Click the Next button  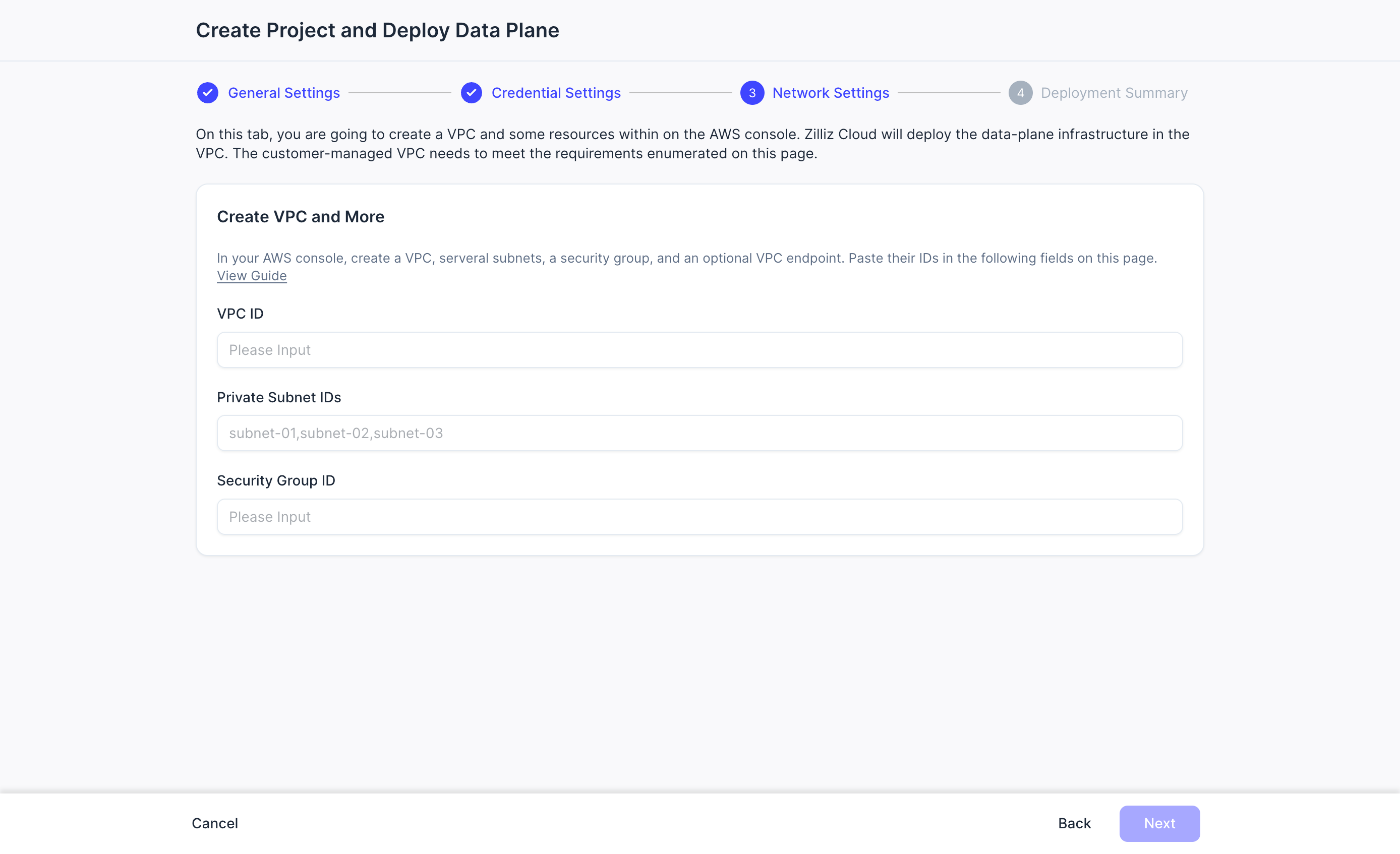(x=1159, y=823)
